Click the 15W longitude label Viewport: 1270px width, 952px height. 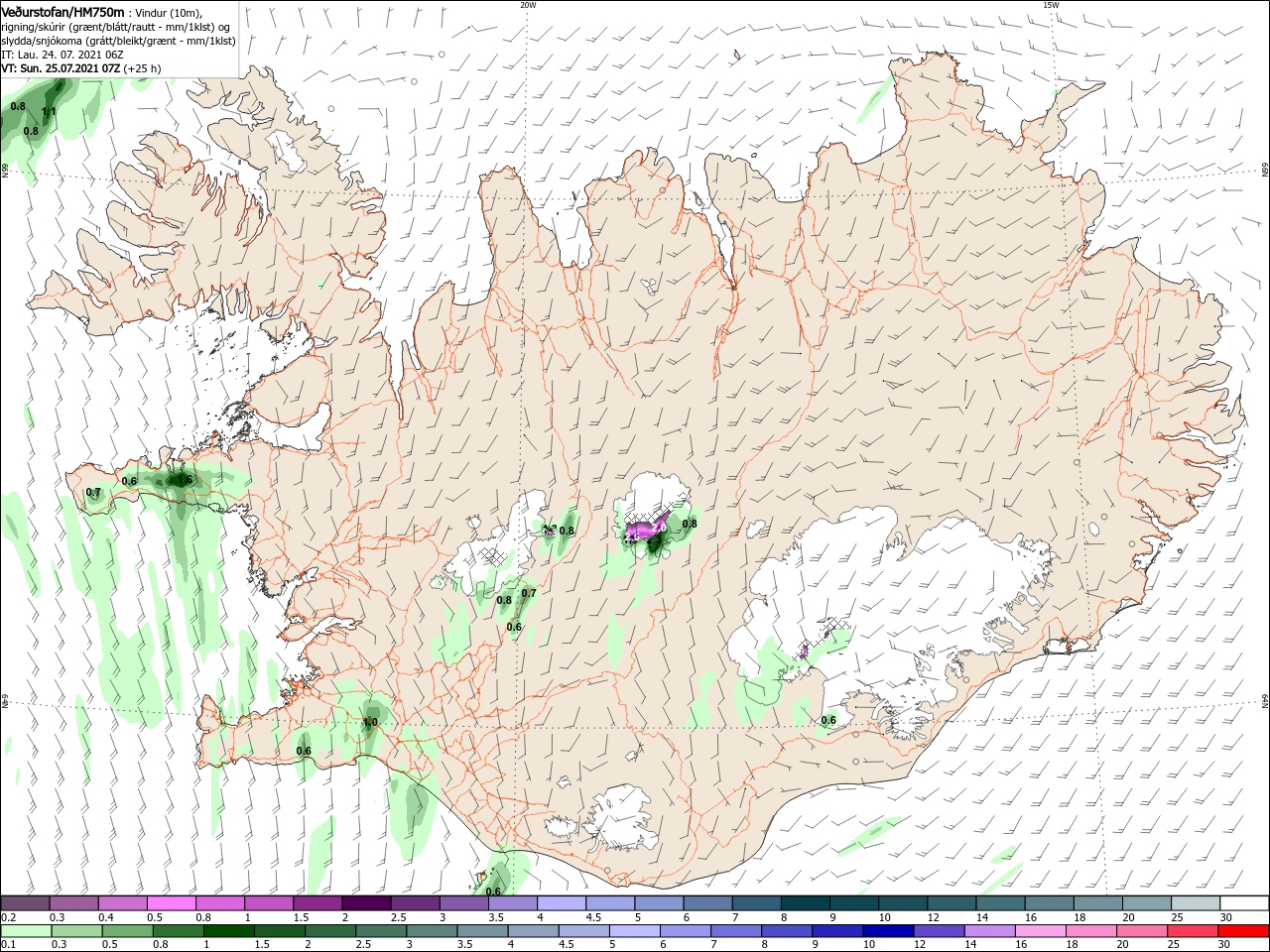coord(1051,5)
